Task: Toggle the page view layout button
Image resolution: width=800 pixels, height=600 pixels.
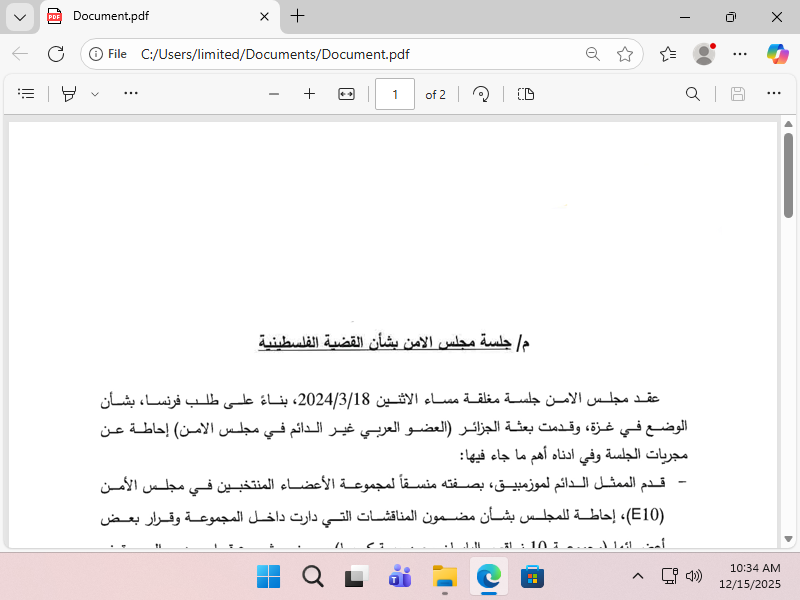Action: click(x=526, y=94)
